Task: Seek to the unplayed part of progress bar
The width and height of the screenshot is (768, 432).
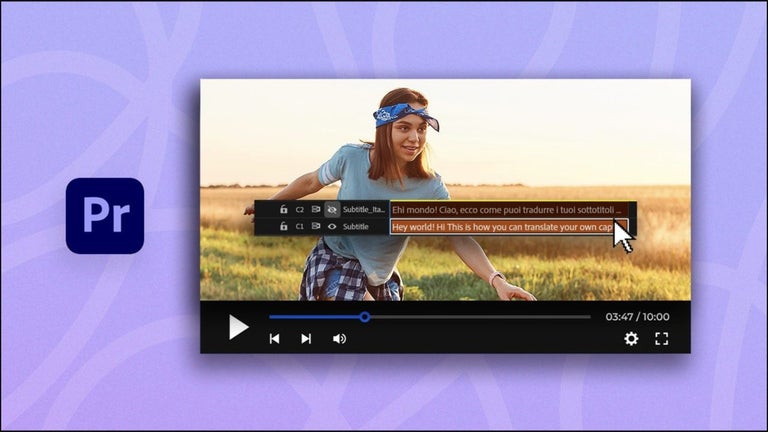Action: coord(480,317)
